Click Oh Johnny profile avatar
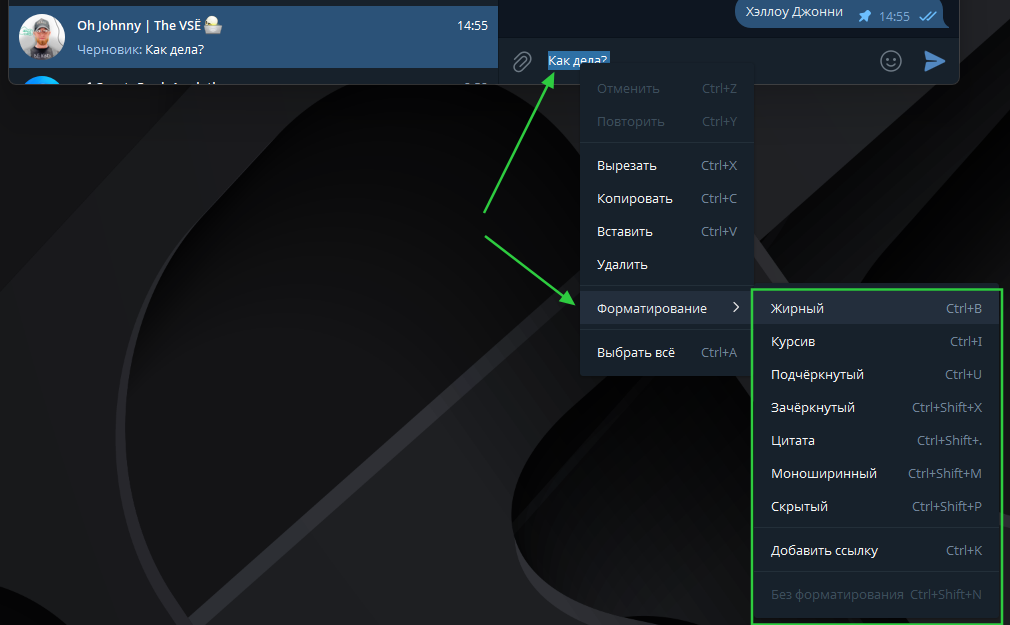 tap(42, 37)
